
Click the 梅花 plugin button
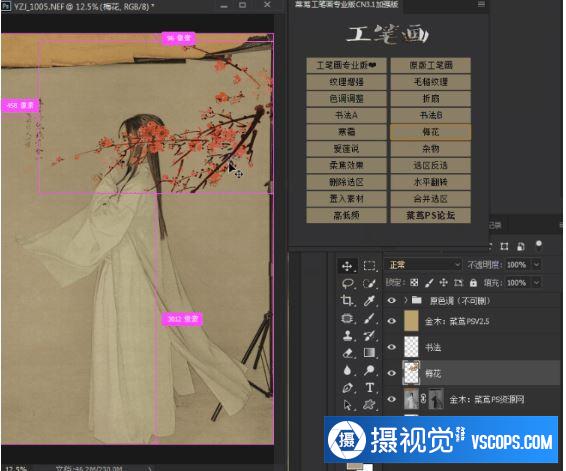pyautogui.click(x=431, y=132)
